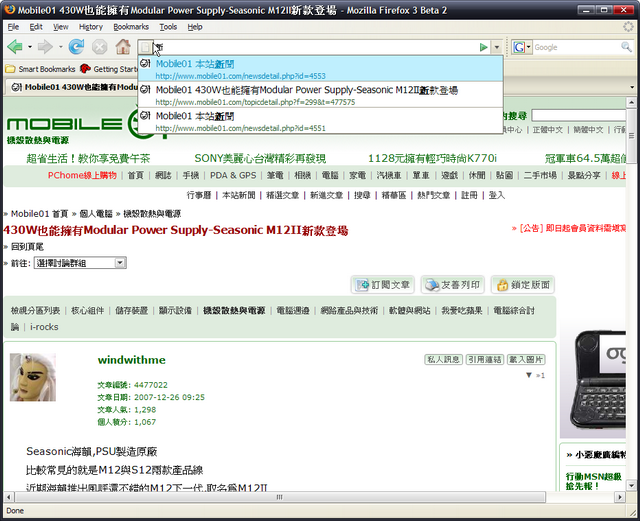The height and width of the screenshot is (521, 640).
Task: Click the 引用連結 button
Action: [485, 359]
